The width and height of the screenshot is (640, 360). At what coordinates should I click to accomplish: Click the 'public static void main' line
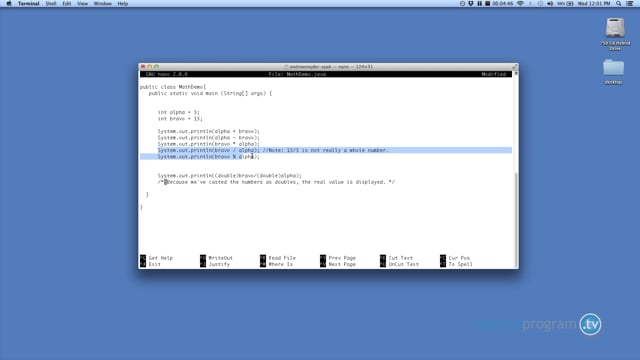(210, 93)
